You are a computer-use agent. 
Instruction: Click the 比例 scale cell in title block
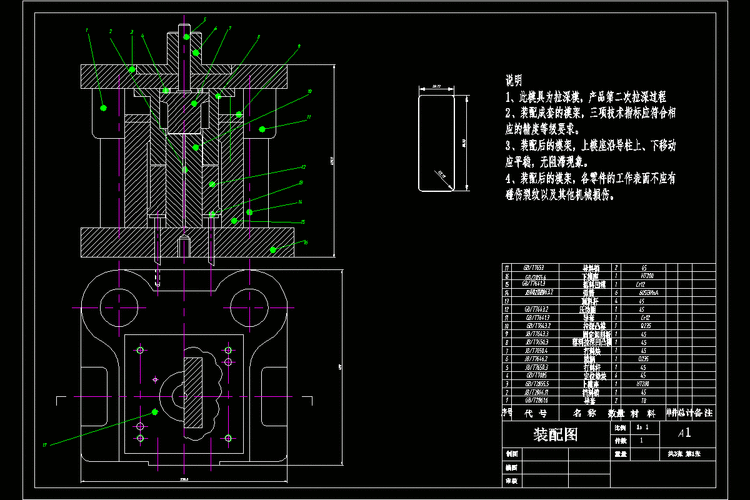click(x=619, y=427)
